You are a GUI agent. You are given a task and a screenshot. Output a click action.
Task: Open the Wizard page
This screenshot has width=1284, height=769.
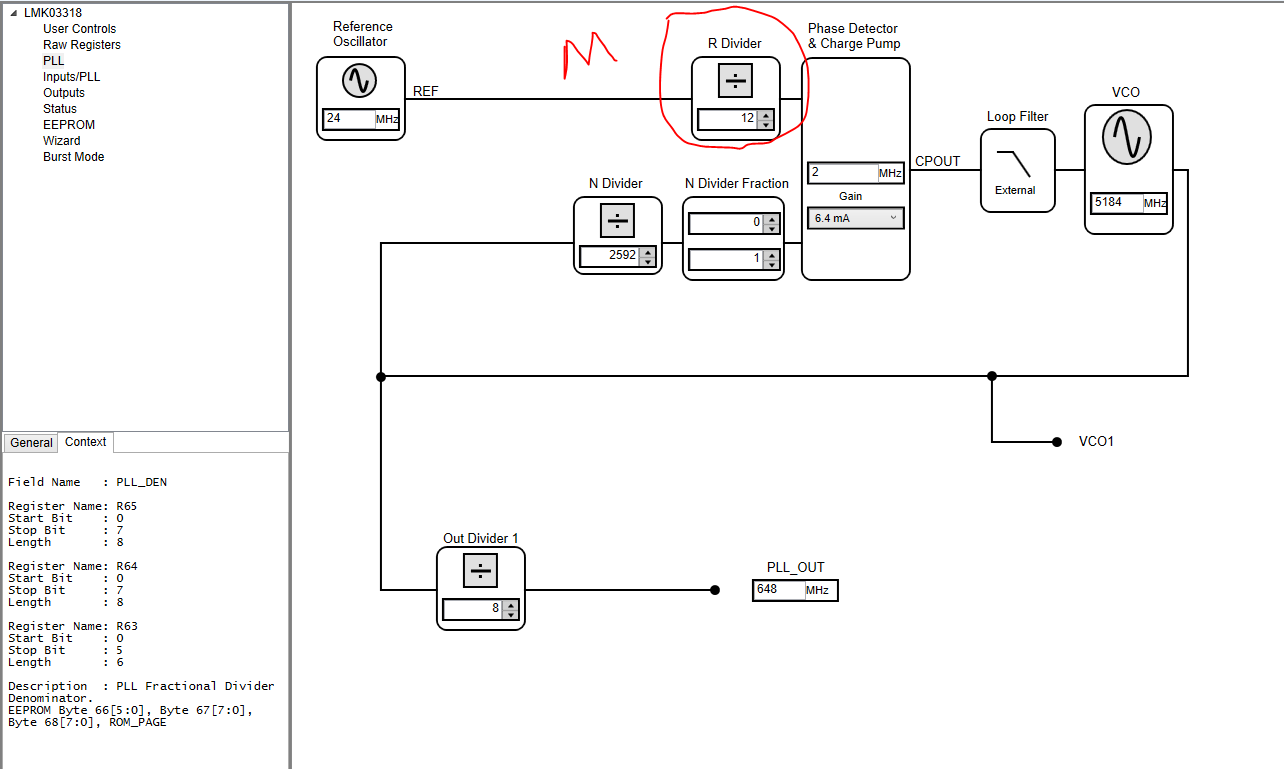coord(62,140)
